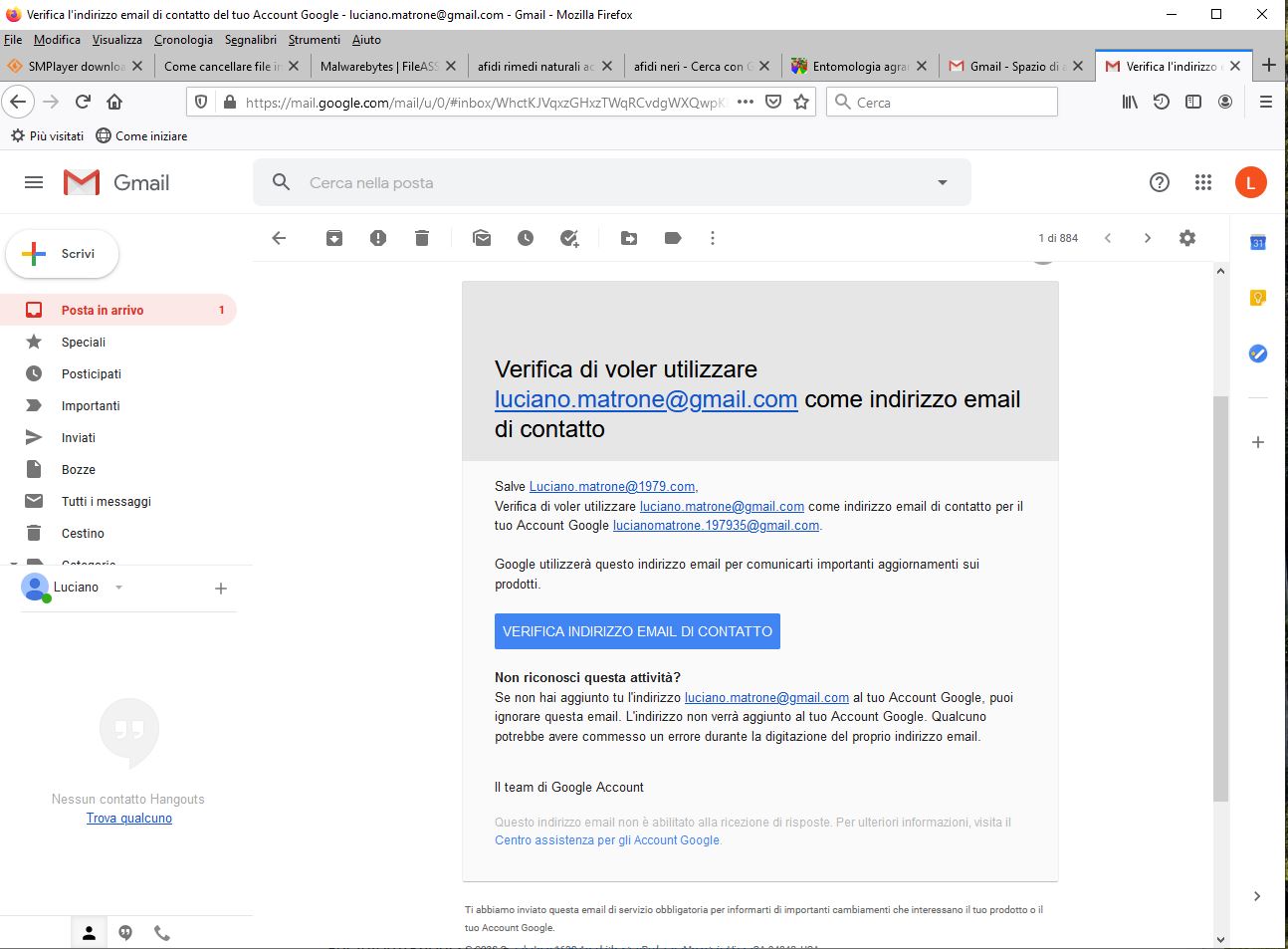
Task: Report spam with the exclamation icon
Action: (378, 238)
